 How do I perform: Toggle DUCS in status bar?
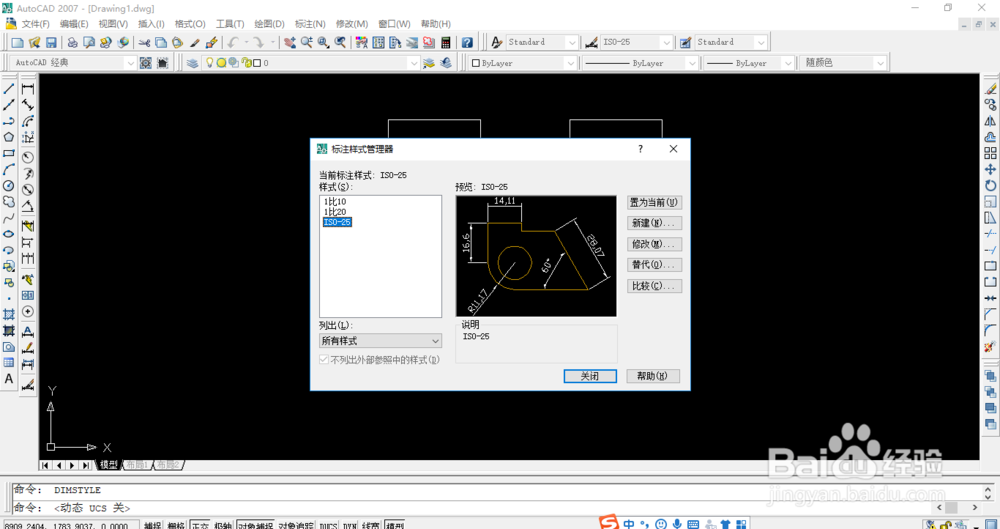click(328, 525)
